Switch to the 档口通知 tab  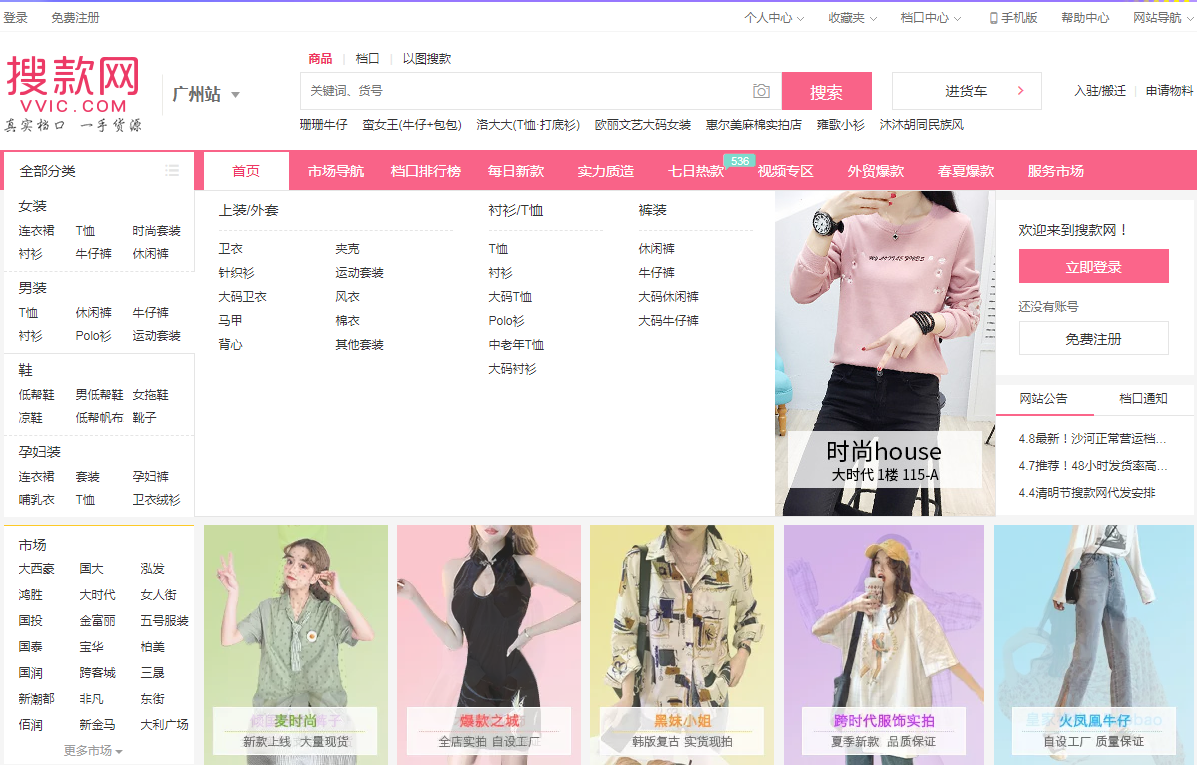(1143, 398)
